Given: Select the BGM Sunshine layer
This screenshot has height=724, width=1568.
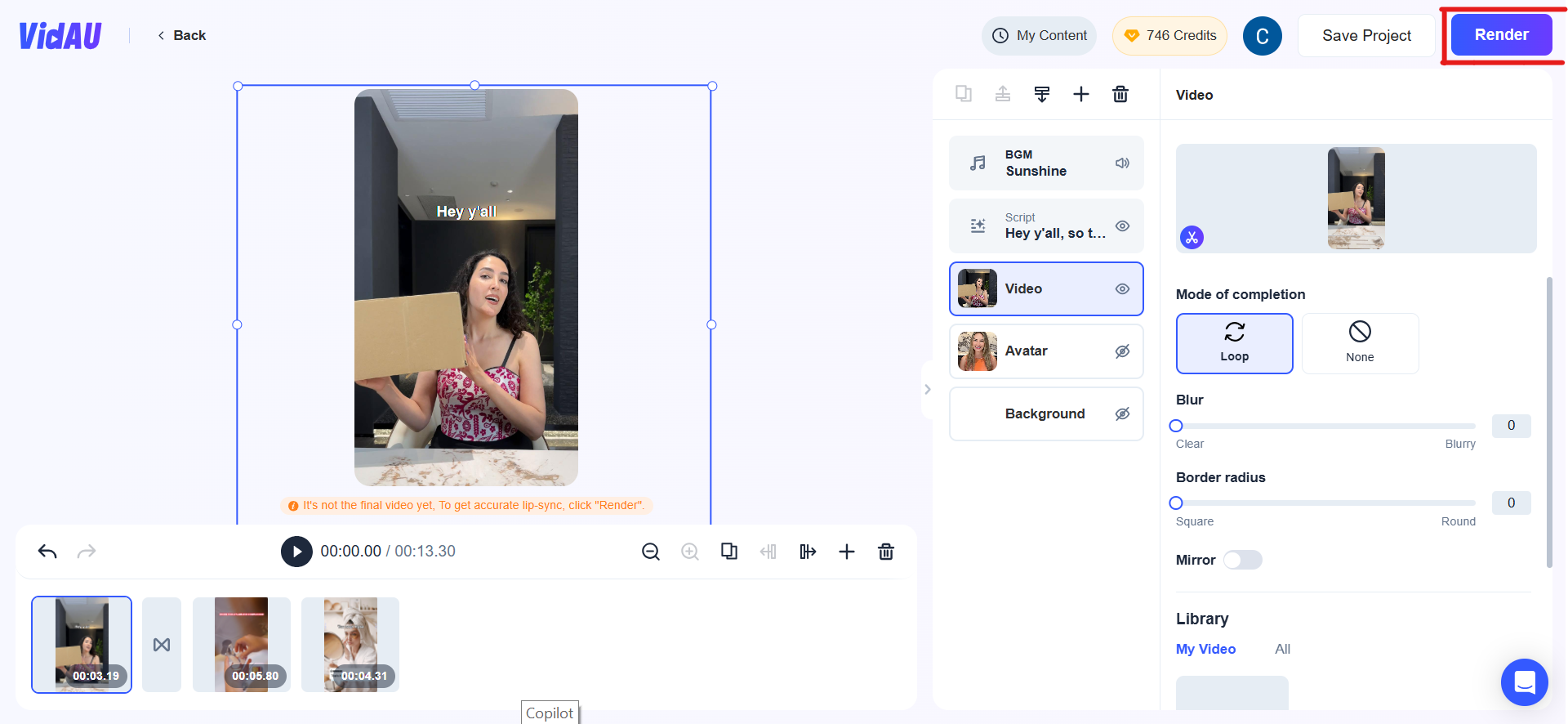Looking at the screenshot, I should pos(1046,163).
